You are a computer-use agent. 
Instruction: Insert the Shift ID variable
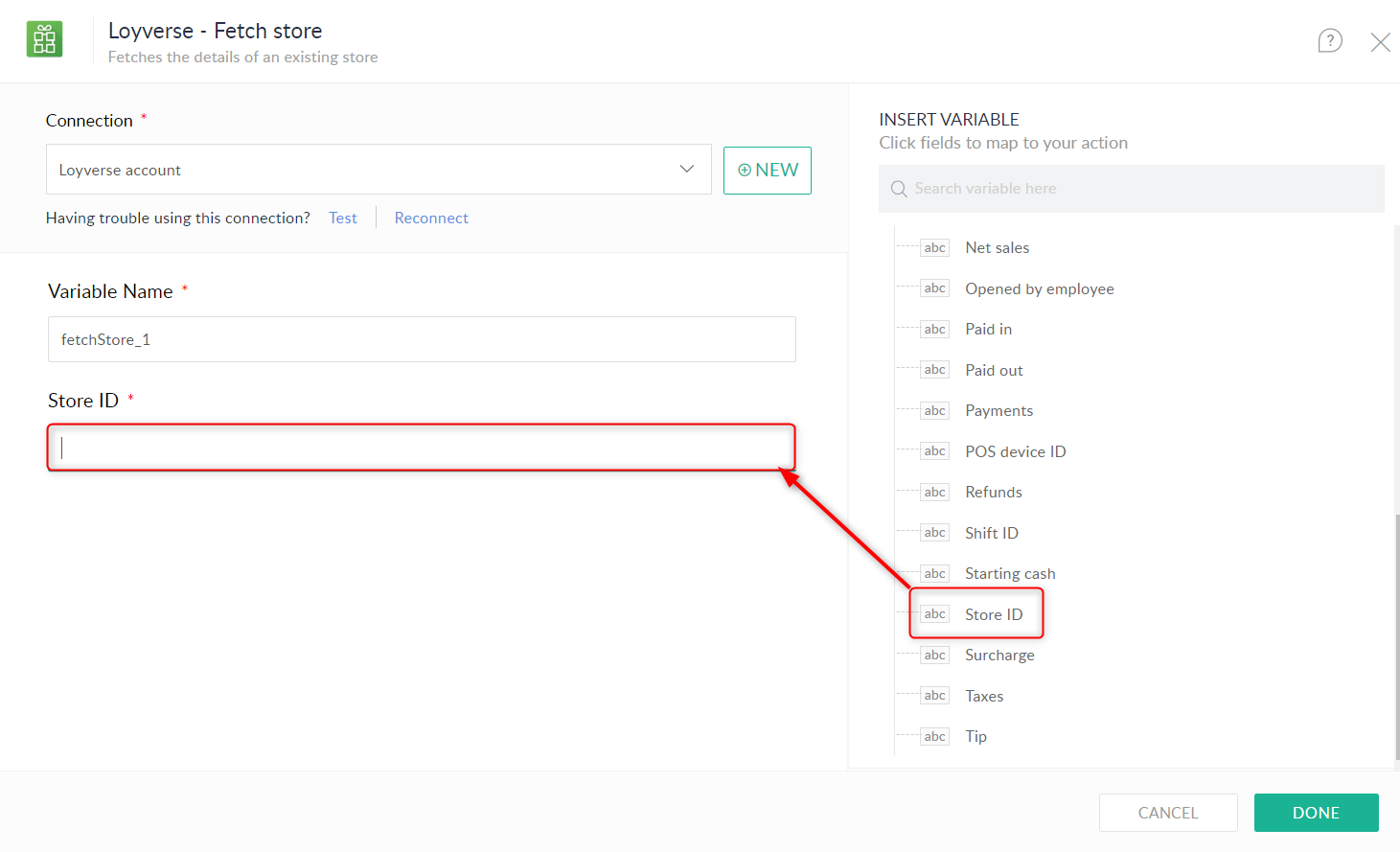pos(991,533)
